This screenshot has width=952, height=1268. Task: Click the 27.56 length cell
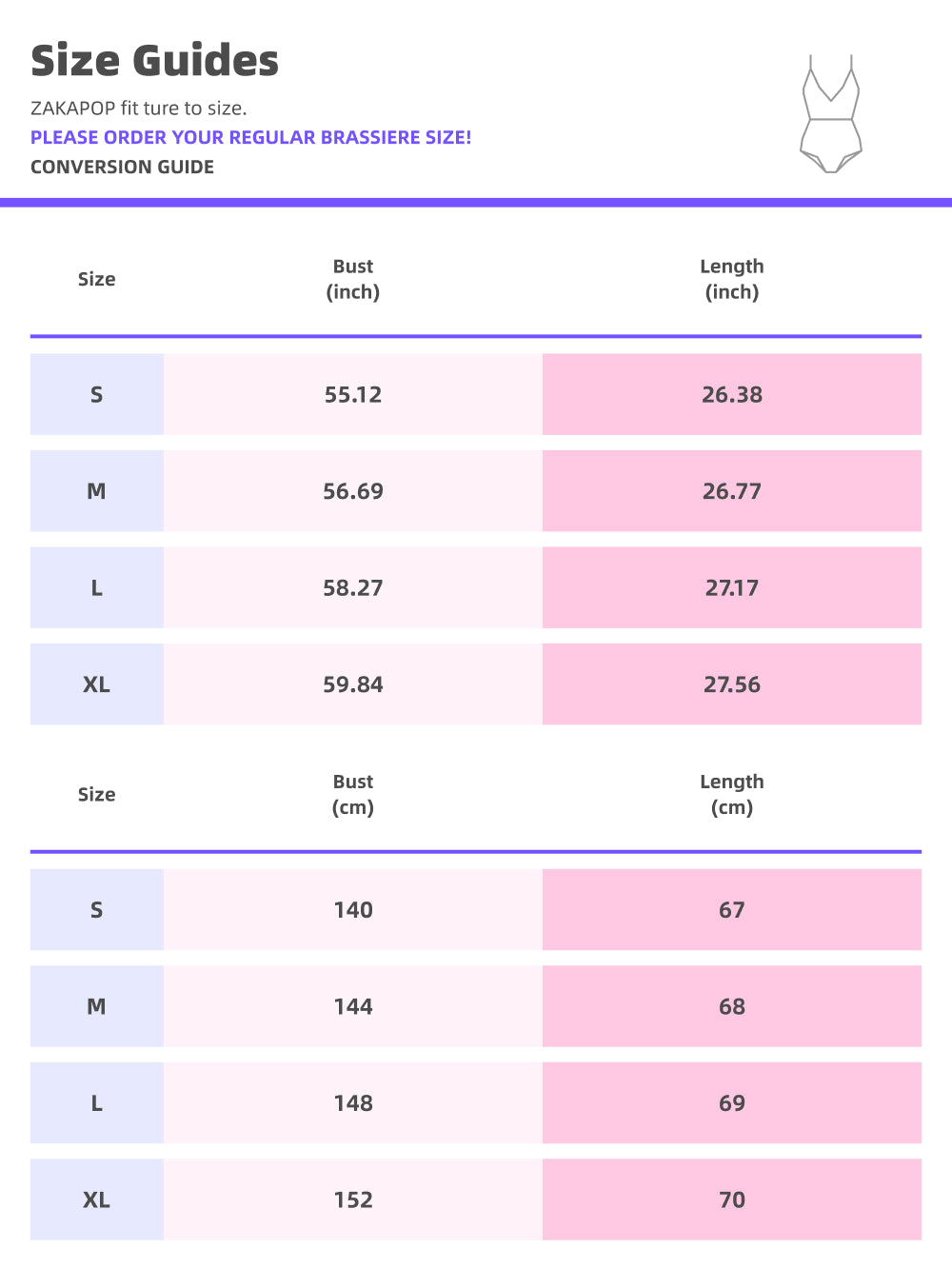731,684
